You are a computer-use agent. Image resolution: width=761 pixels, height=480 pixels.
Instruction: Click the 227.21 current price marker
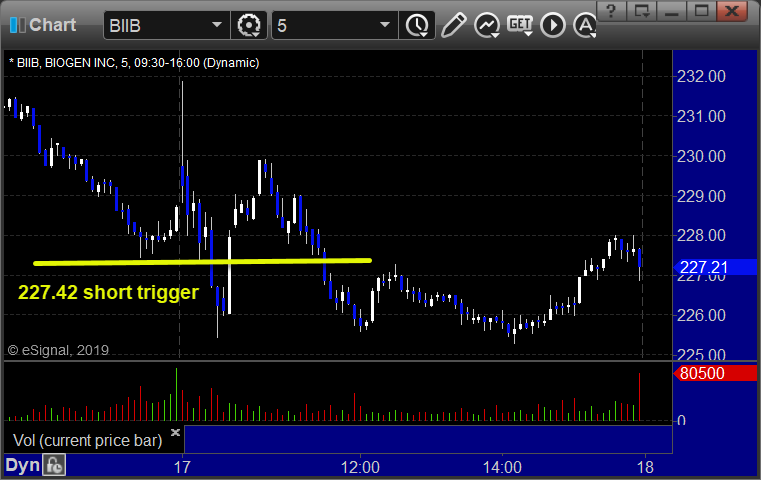(x=715, y=267)
